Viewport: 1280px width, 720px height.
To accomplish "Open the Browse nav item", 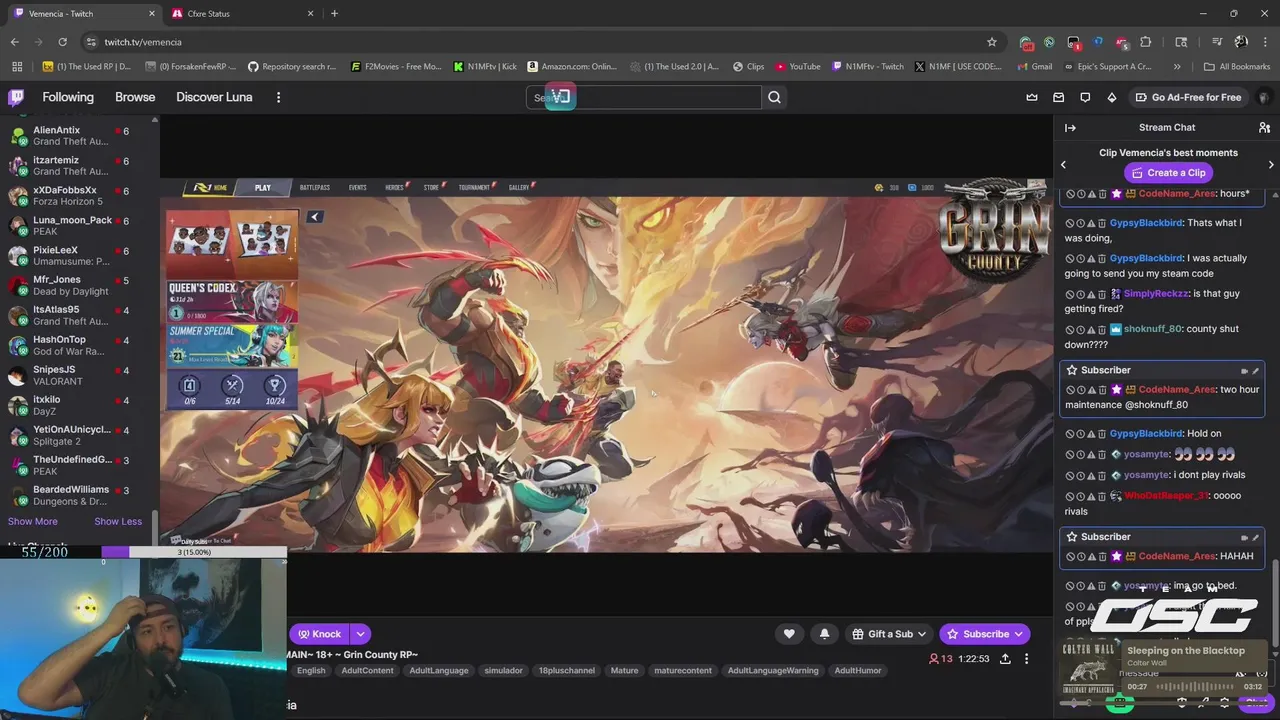I will (x=135, y=97).
